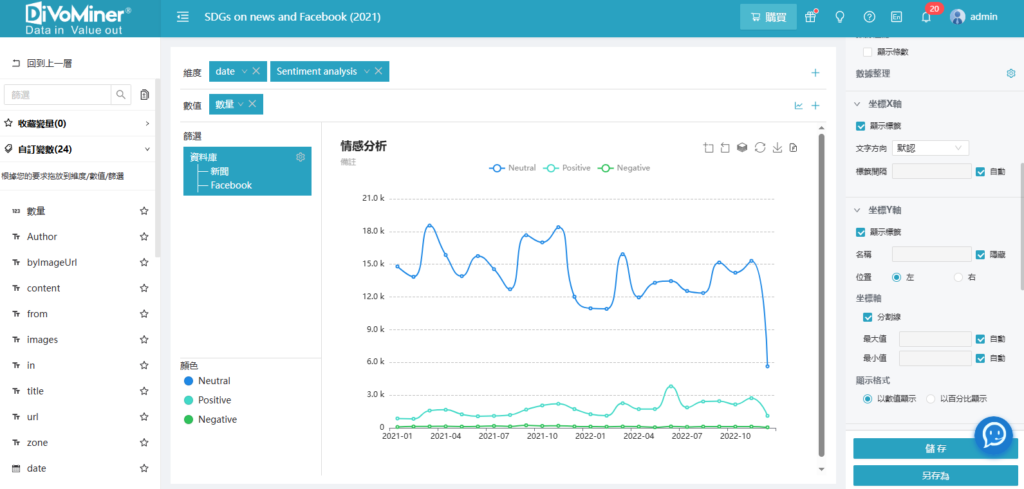Viewport: 1024px width, 489px height.
Task: Uncheck 顯示標籤 under 坐標X軸
Action: [861, 126]
